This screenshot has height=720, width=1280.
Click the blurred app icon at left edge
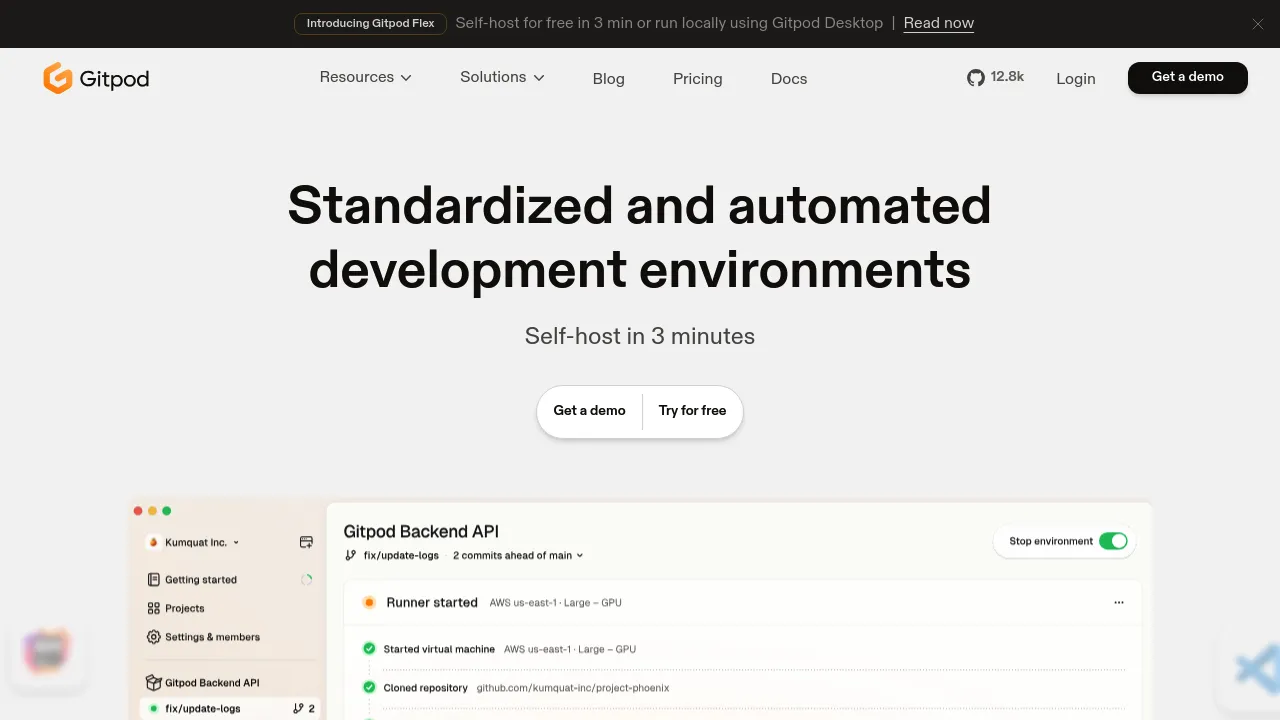48,652
